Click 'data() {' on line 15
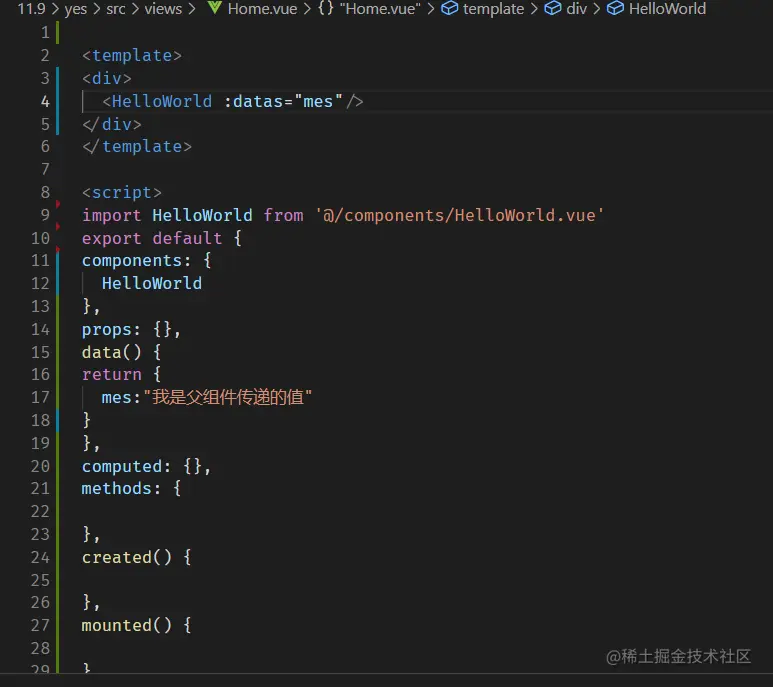Image resolution: width=773 pixels, height=687 pixels. click(x=121, y=352)
